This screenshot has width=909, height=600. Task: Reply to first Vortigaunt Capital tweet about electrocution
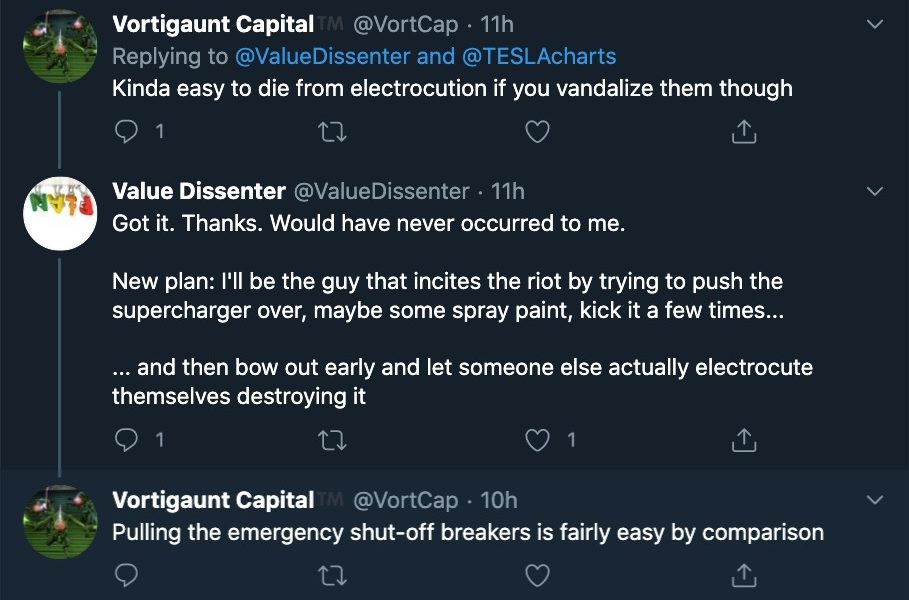point(126,132)
